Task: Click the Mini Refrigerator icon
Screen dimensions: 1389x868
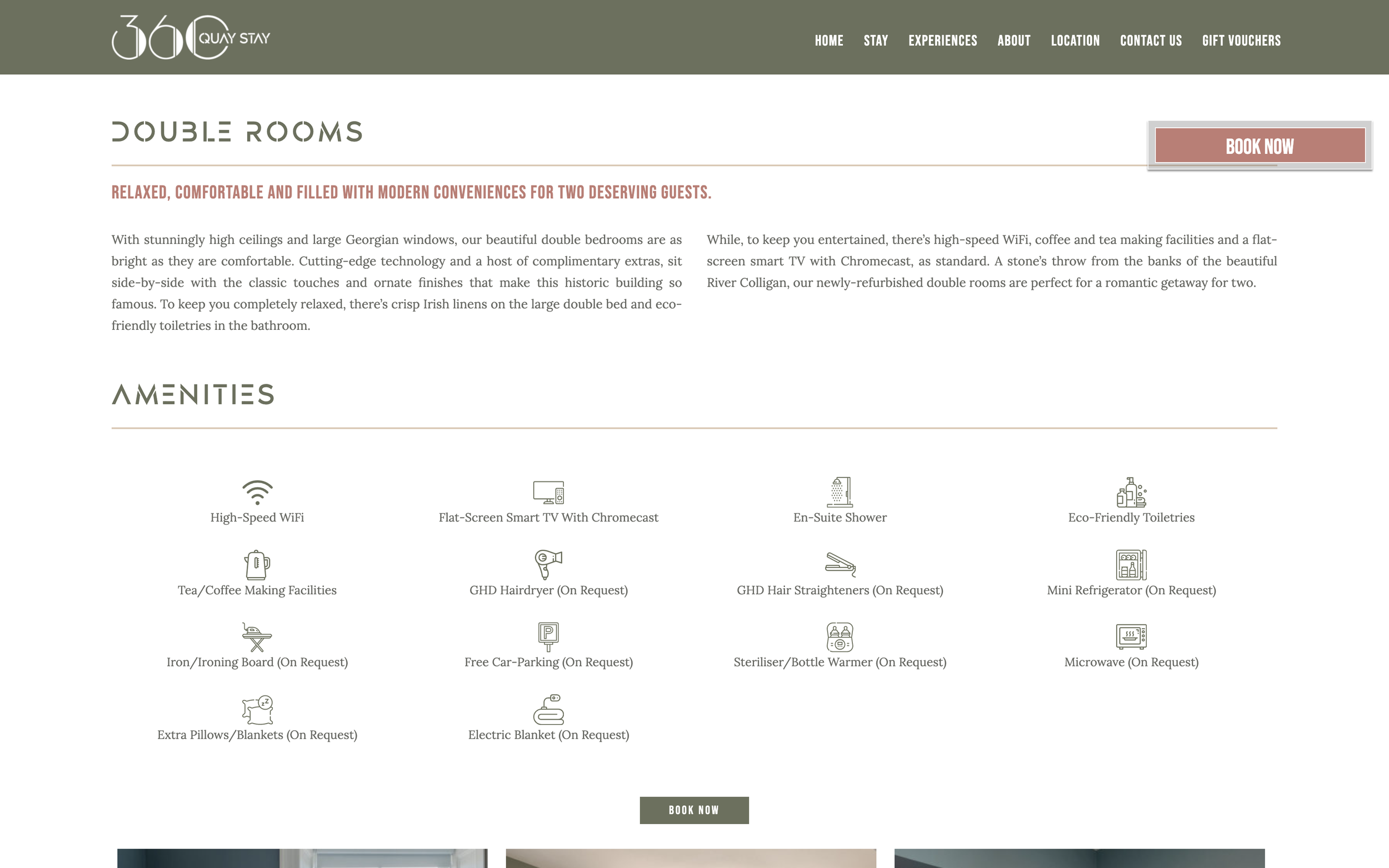Action: tap(1131, 565)
